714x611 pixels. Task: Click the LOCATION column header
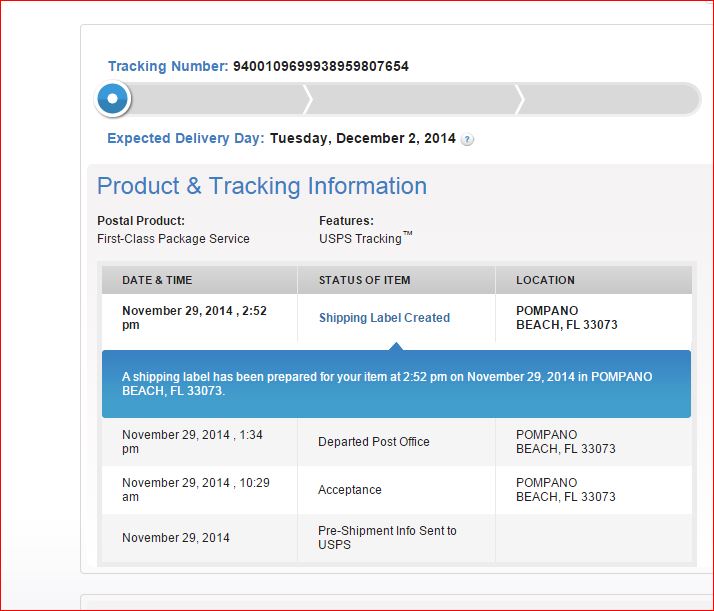(x=545, y=280)
